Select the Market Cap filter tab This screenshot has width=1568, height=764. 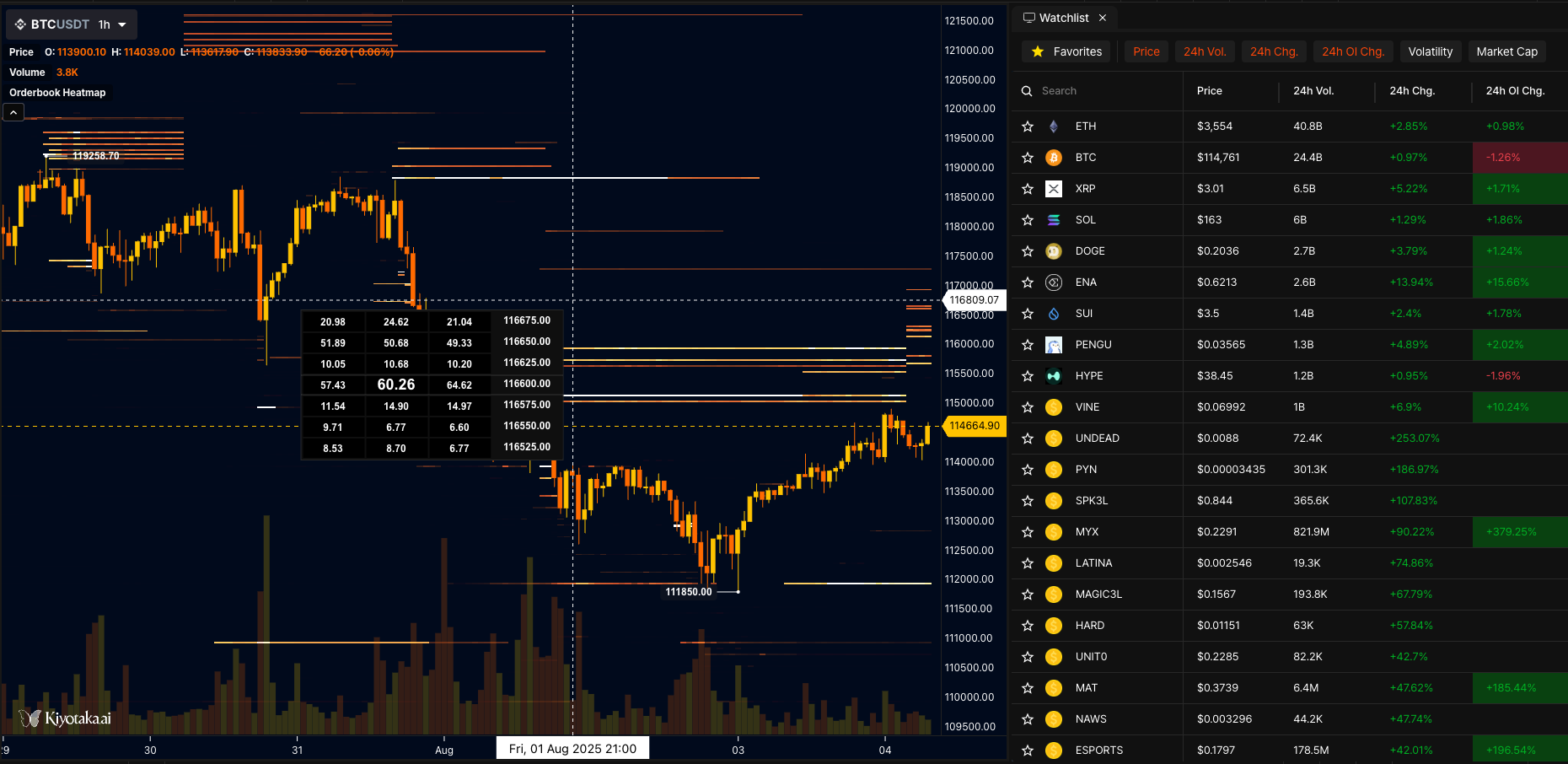coord(1506,51)
